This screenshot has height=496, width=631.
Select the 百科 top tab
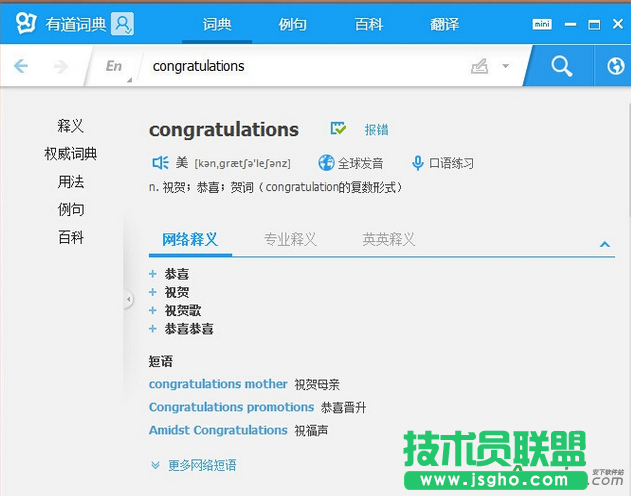369,25
